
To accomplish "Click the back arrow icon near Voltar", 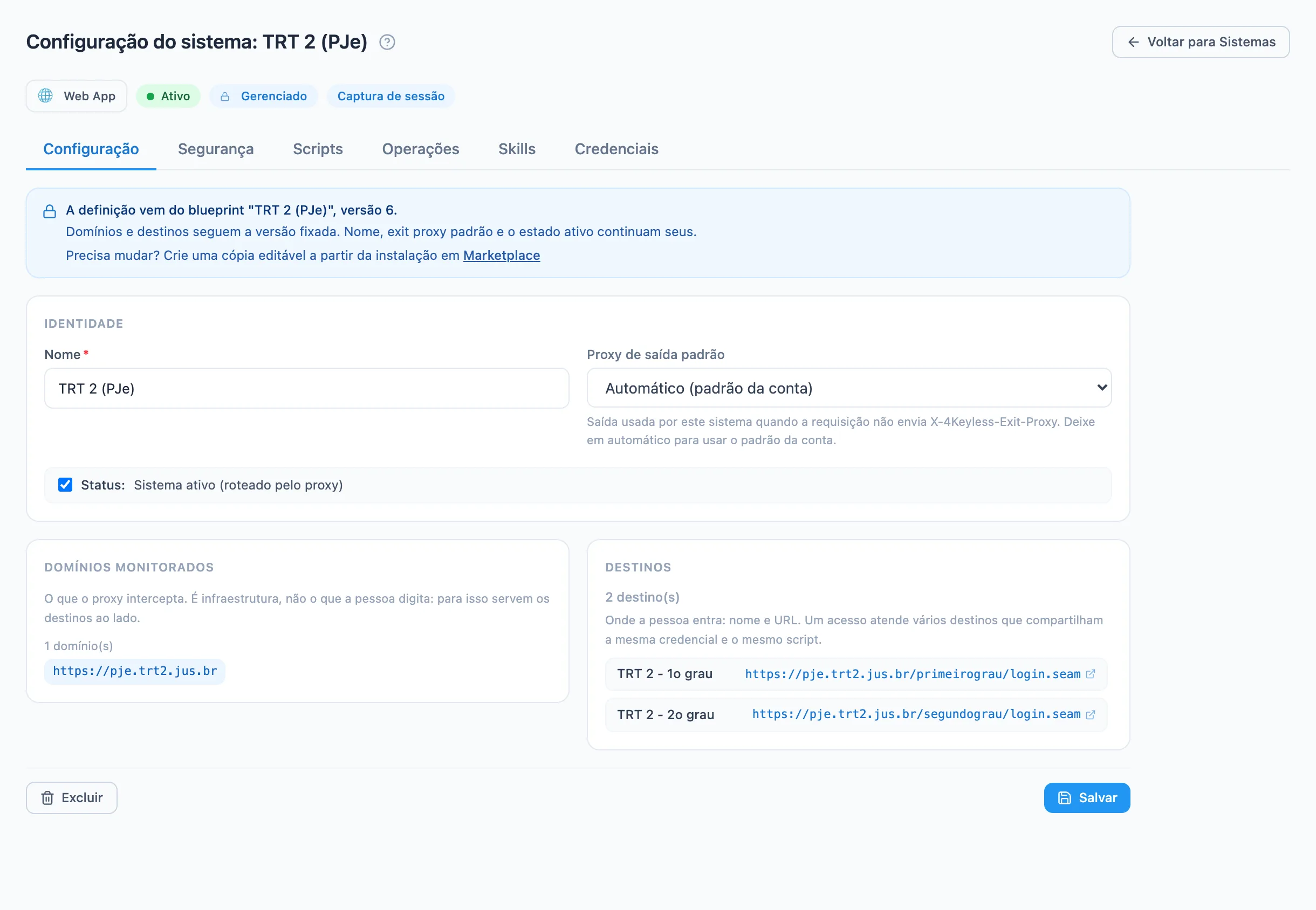I will tap(1134, 42).
